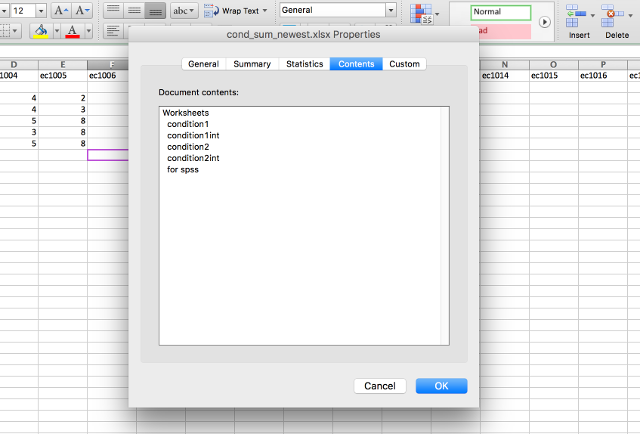The height and width of the screenshot is (434, 640).
Task: Select condition2int in the document contents
Action: [193, 158]
